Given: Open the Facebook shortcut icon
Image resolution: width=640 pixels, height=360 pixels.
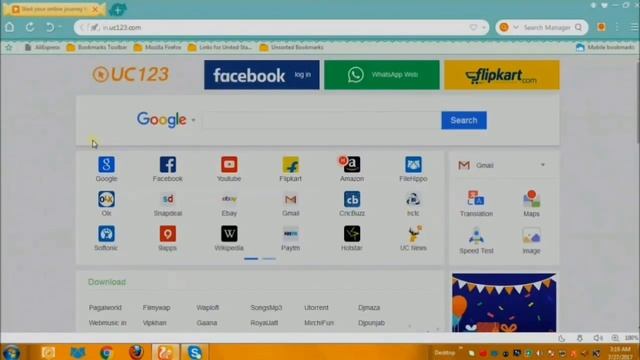Looking at the screenshot, I should coord(168,164).
